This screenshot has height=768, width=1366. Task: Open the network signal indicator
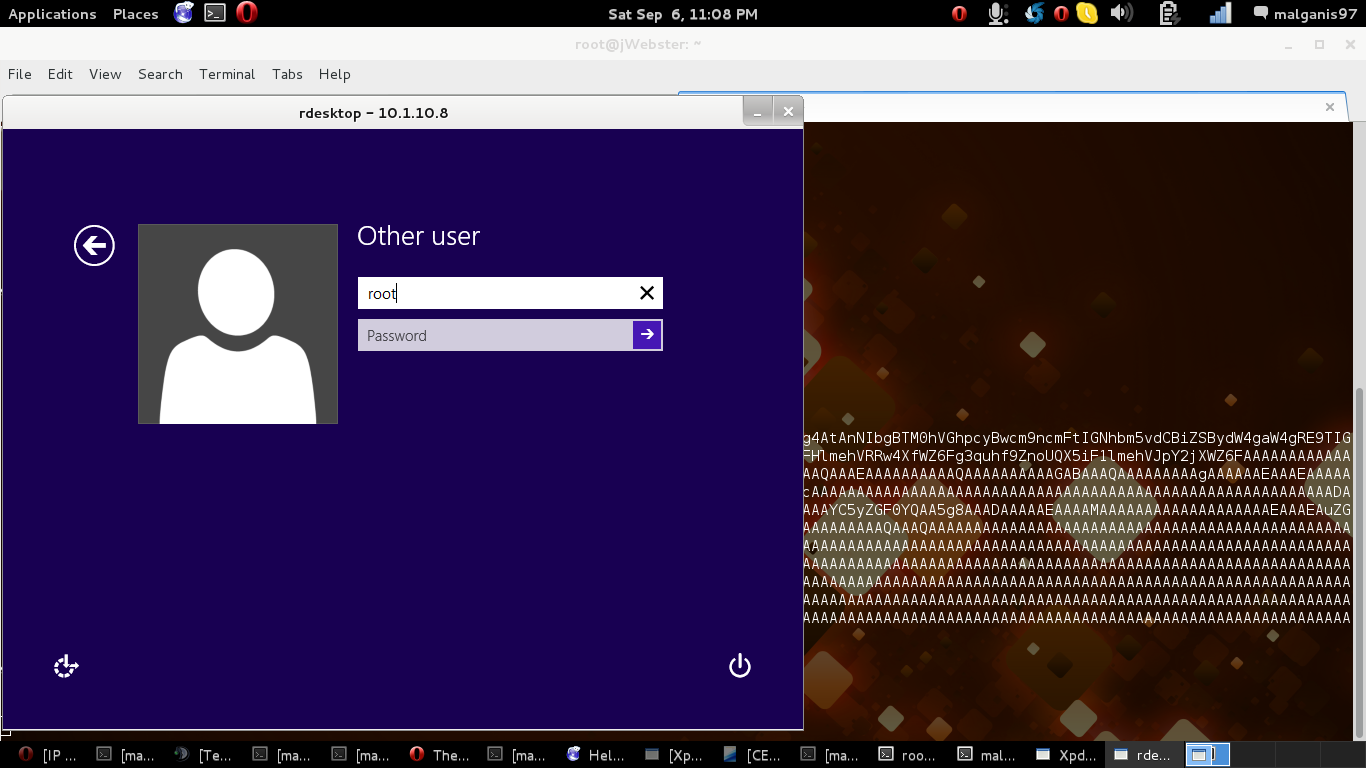point(1220,13)
